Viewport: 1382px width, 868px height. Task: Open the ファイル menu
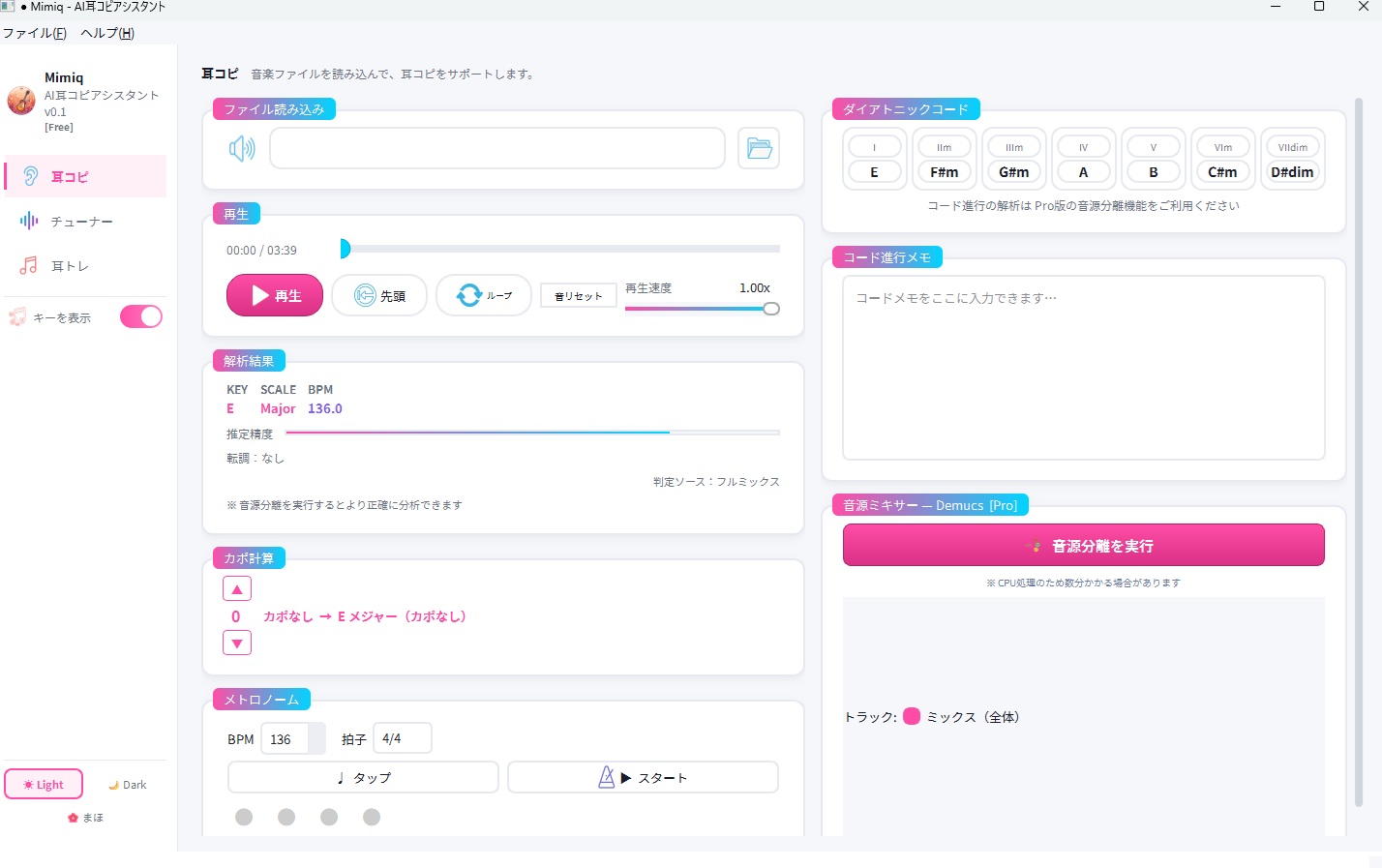click(x=34, y=33)
